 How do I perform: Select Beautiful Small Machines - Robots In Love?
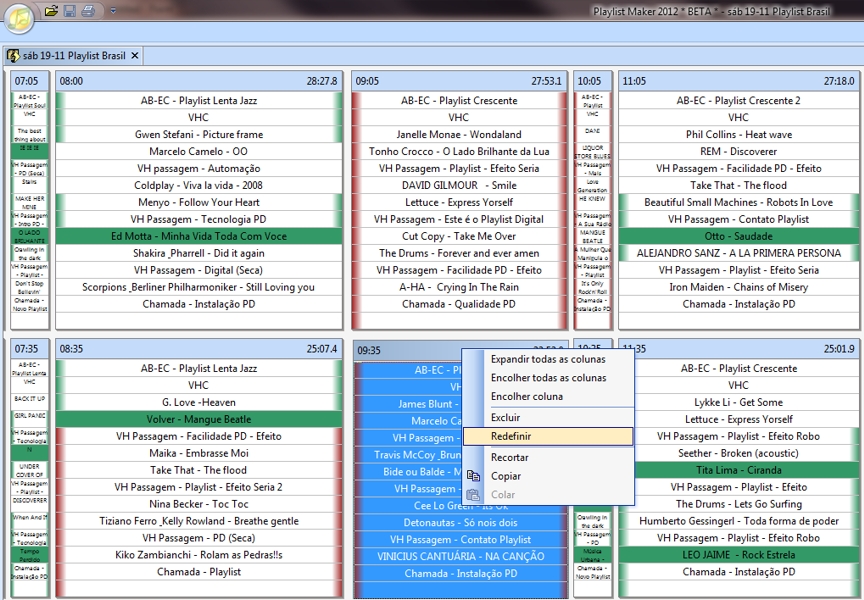[x=738, y=203]
